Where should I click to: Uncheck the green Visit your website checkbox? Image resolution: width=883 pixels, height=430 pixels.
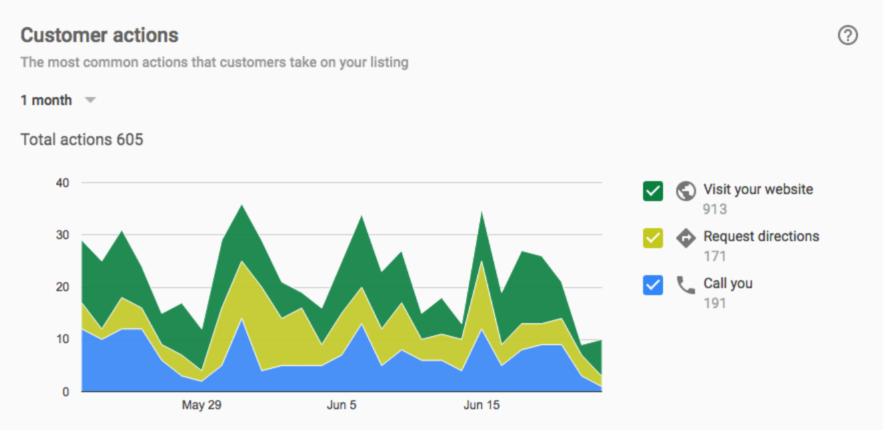coord(653,190)
